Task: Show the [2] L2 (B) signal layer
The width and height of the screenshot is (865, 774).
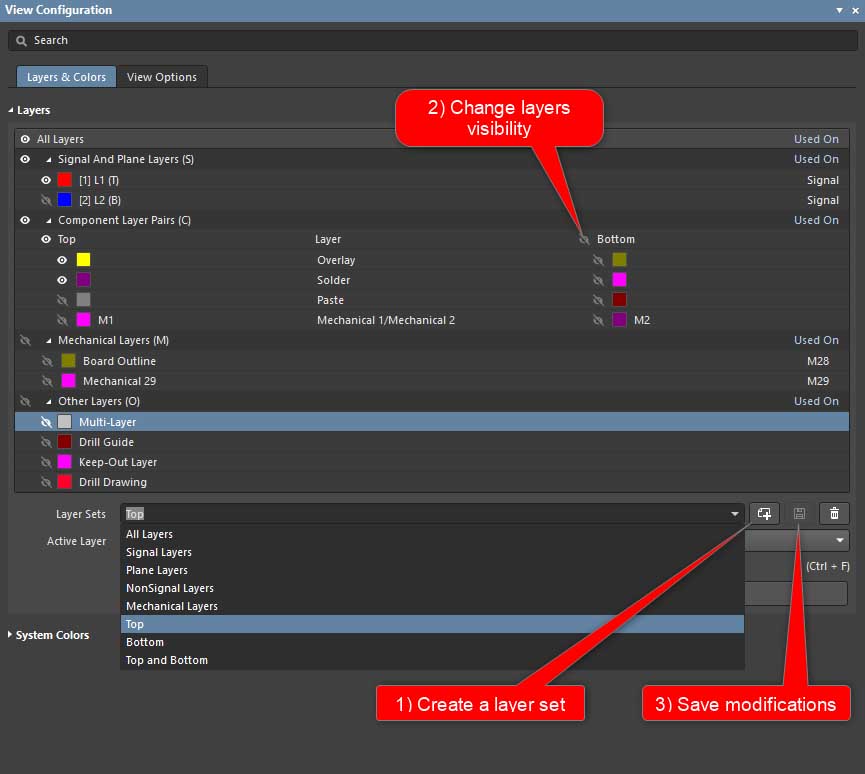Action: pyautogui.click(x=46, y=200)
